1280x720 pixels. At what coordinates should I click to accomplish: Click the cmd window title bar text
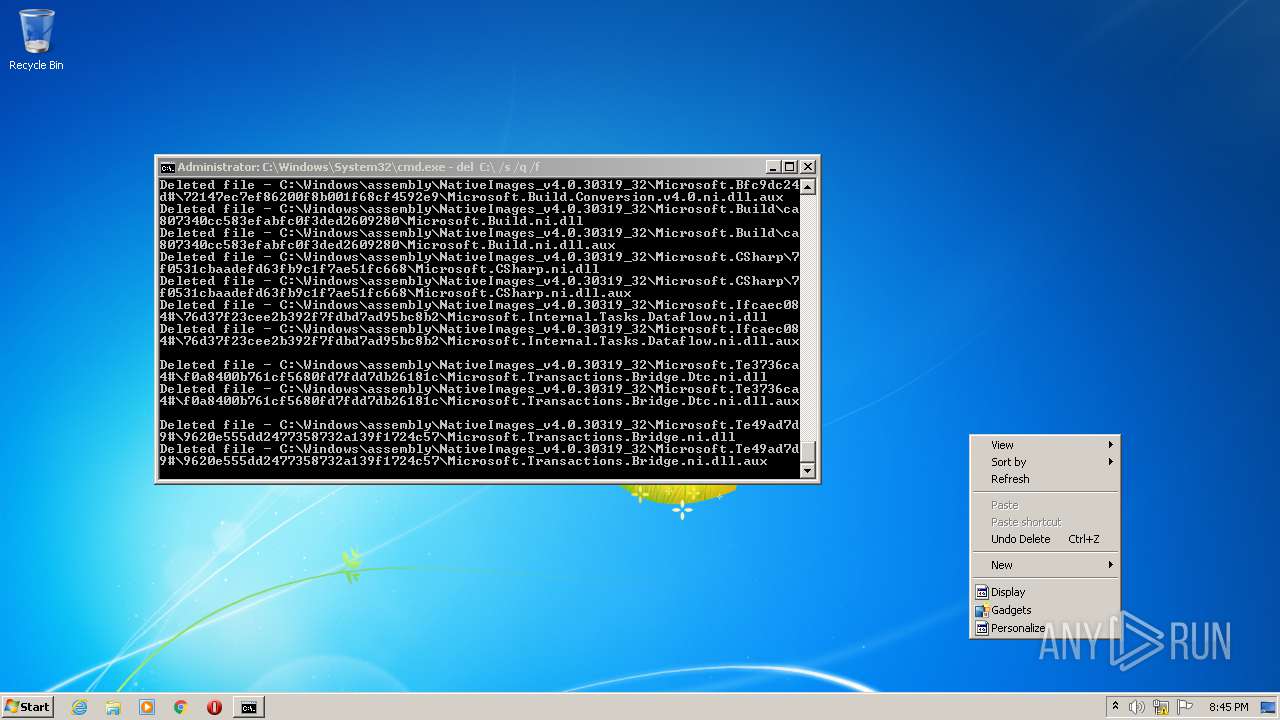click(359, 167)
